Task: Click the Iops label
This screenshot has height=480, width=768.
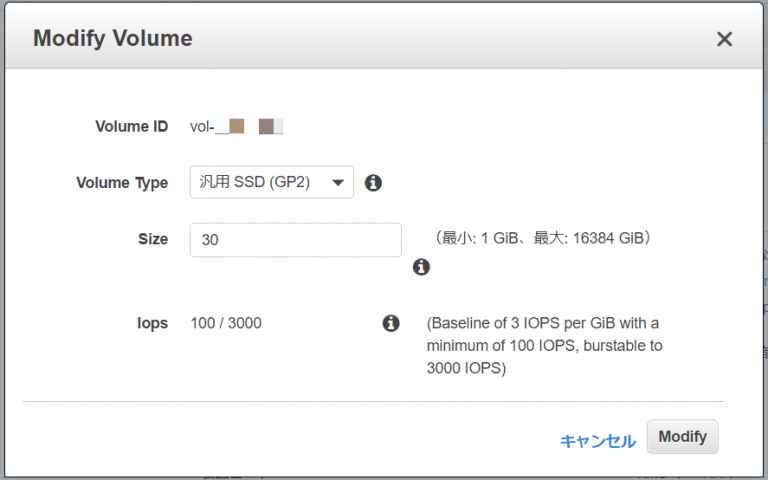Action: (152, 323)
